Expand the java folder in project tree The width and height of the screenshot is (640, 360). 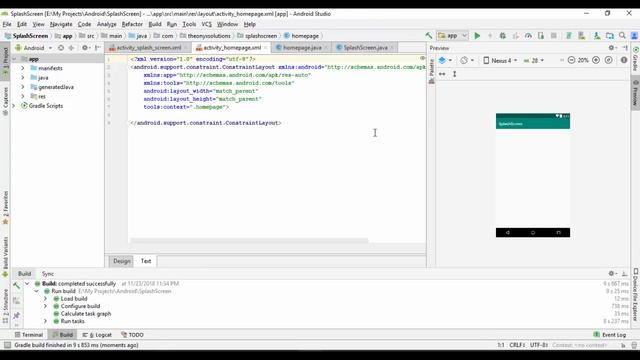click(x=23, y=78)
